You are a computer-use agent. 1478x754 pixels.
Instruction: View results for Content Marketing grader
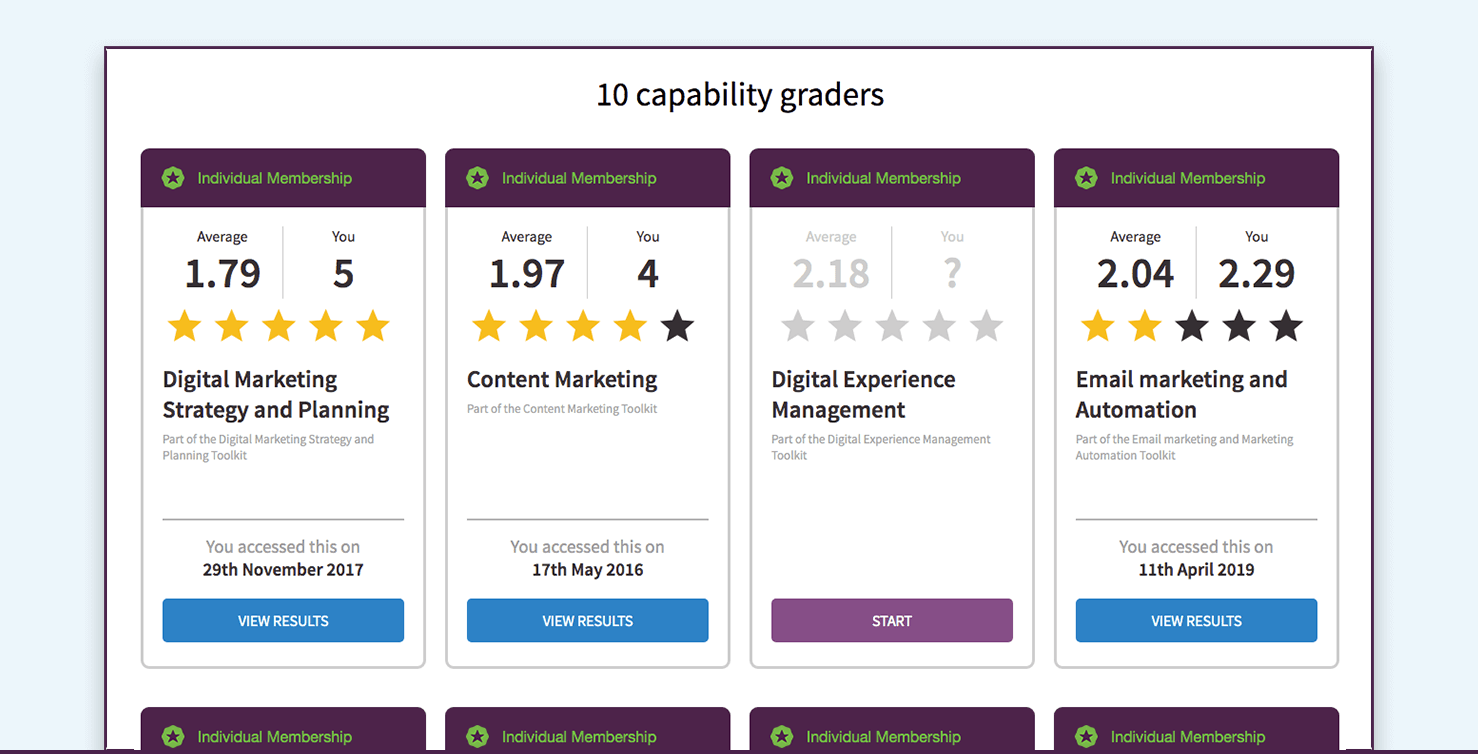(587, 621)
